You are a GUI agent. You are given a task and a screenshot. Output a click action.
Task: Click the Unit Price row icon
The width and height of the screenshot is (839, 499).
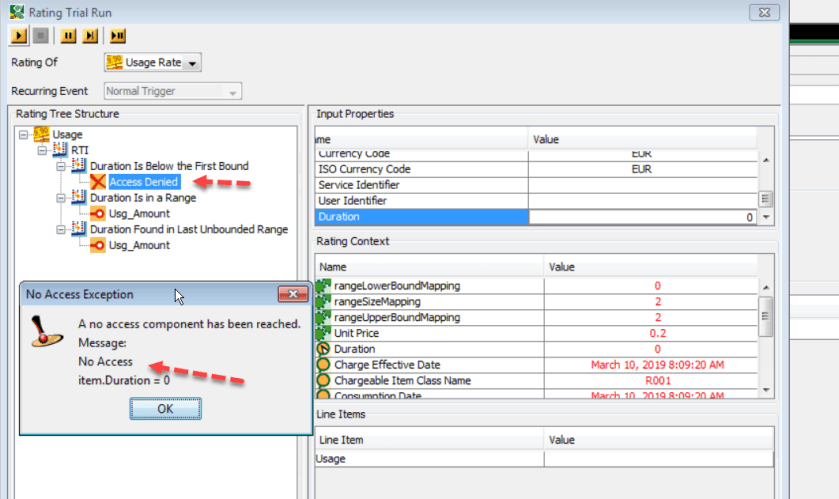coord(323,333)
